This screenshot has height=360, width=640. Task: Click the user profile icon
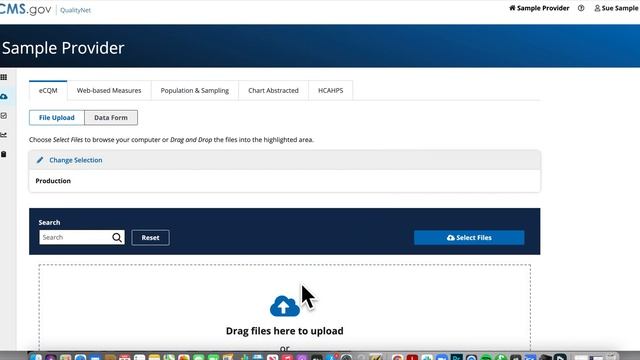(x=597, y=8)
